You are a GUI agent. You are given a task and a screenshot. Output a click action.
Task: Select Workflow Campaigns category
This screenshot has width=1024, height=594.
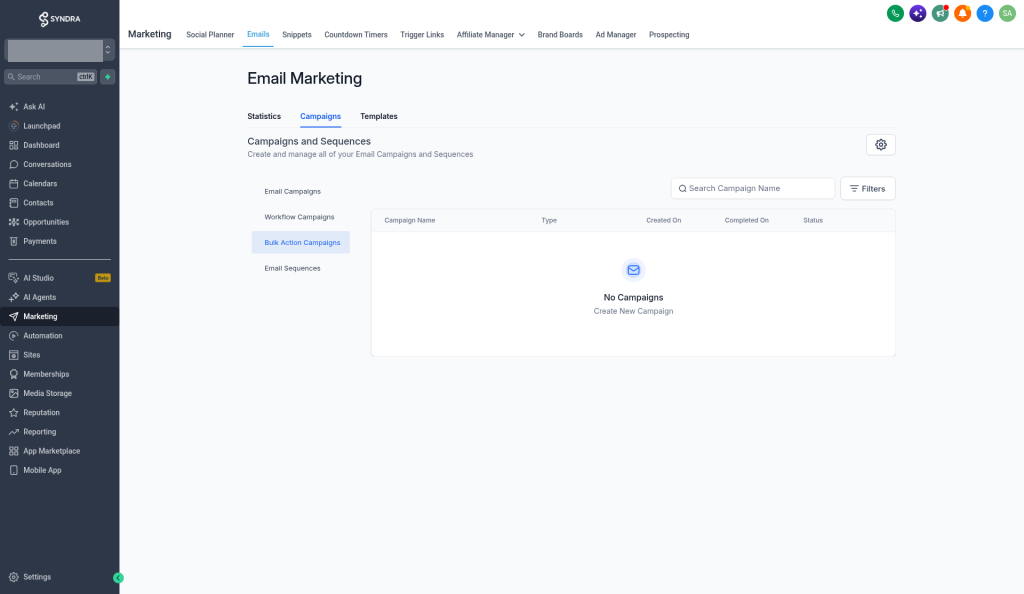click(x=301, y=217)
